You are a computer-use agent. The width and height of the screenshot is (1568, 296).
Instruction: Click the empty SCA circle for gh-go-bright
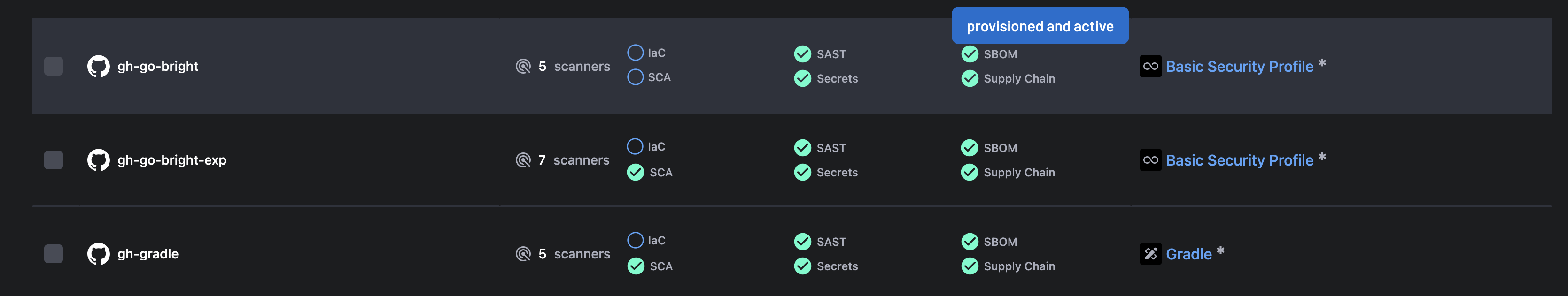pyautogui.click(x=635, y=77)
